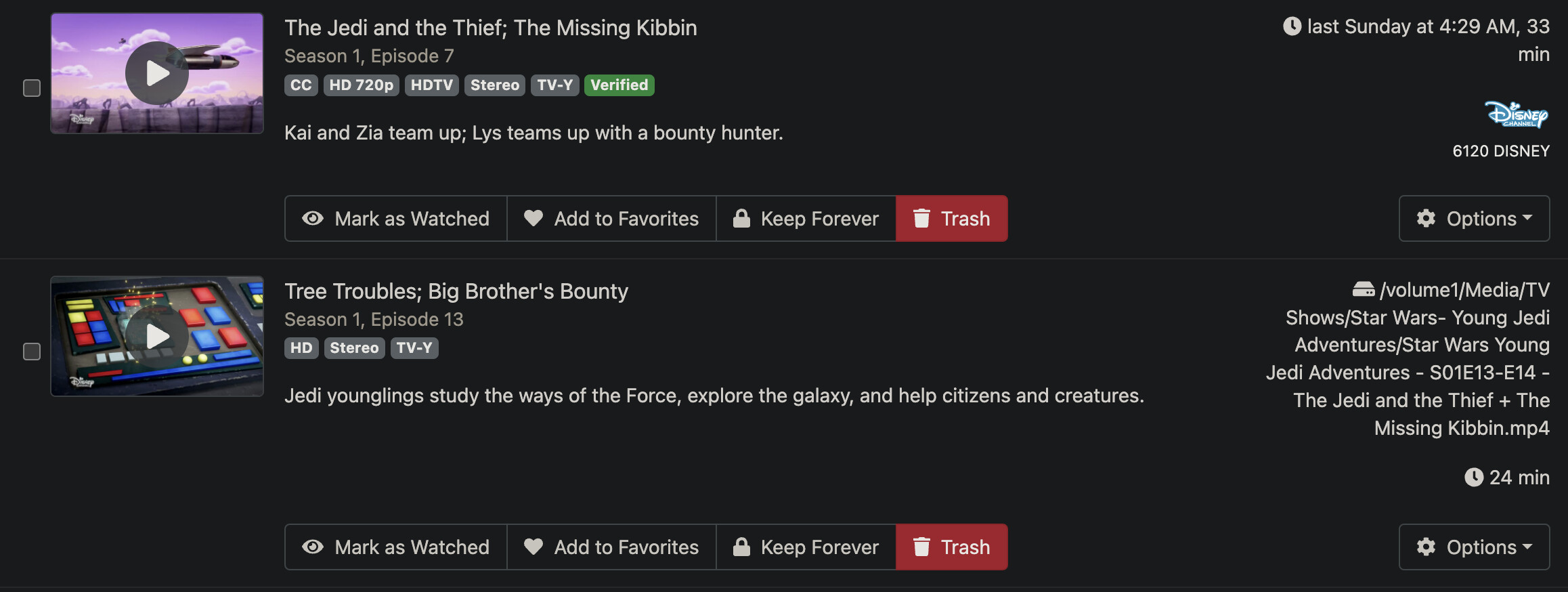Select checkbox for Season 1 Episode 13
Image resolution: width=1568 pixels, height=592 pixels.
32,352
